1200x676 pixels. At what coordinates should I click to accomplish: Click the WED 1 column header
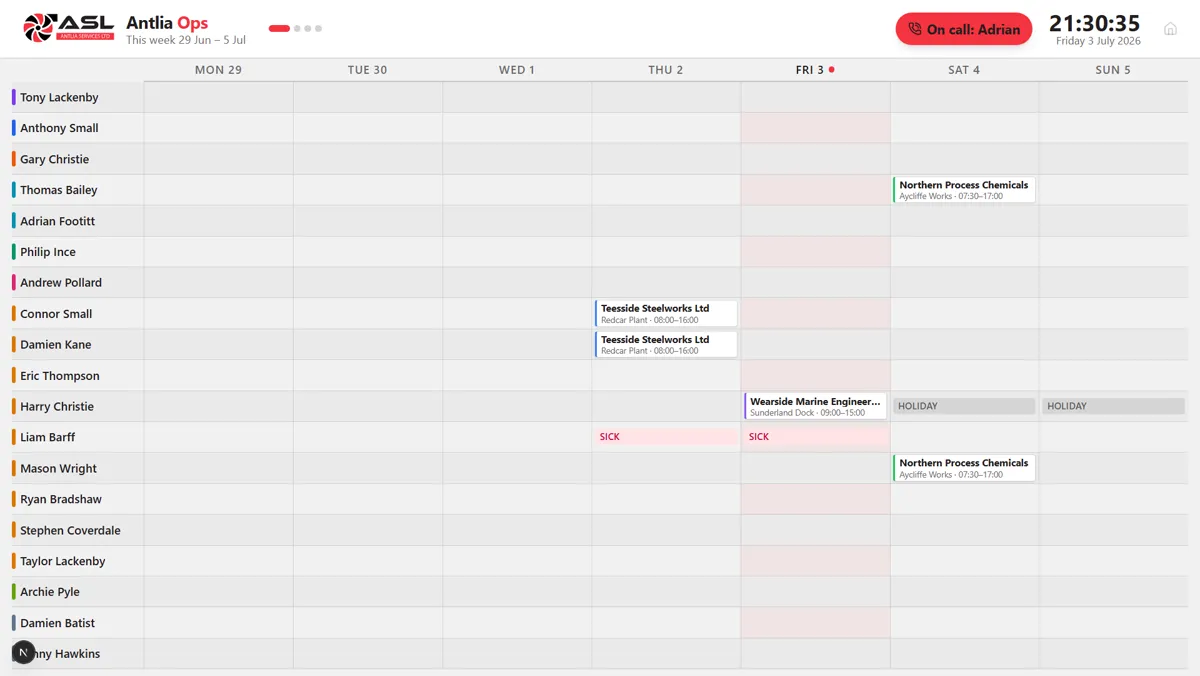pyautogui.click(x=517, y=70)
